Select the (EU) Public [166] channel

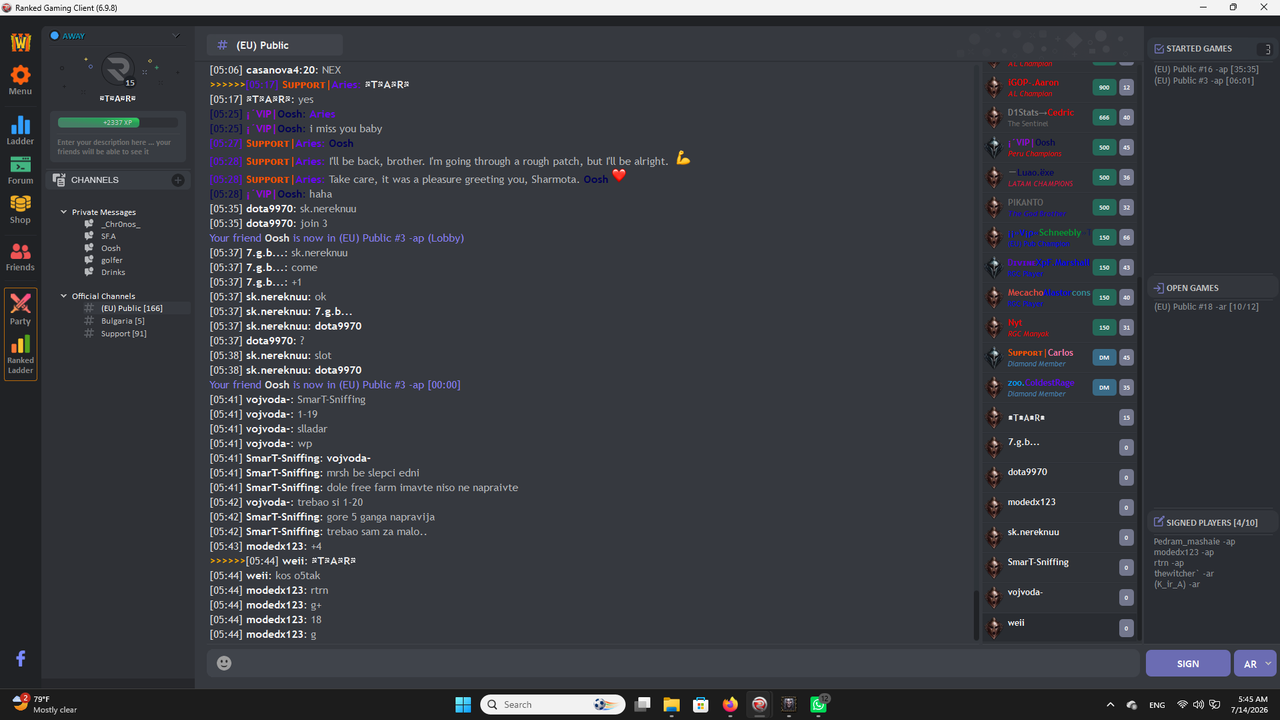[131, 308]
